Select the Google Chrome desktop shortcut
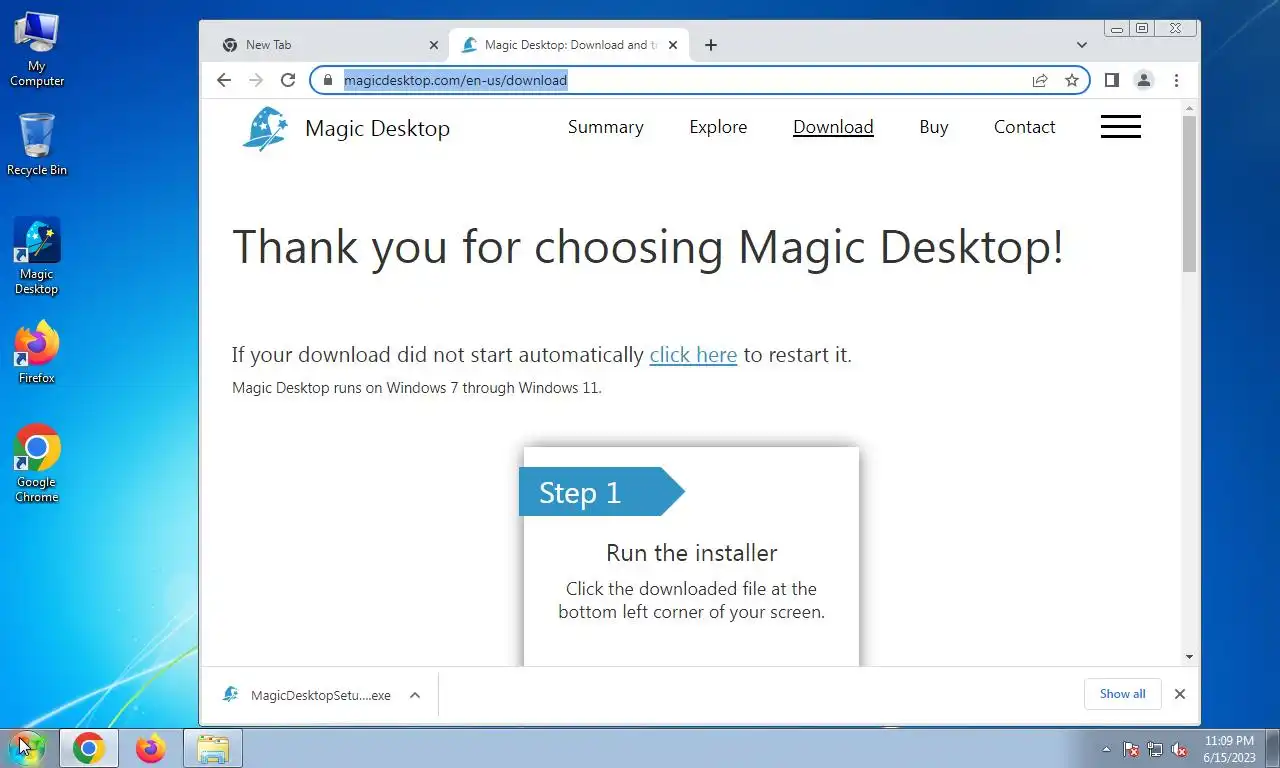Image resolution: width=1280 pixels, height=768 pixels. (x=37, y=464)
